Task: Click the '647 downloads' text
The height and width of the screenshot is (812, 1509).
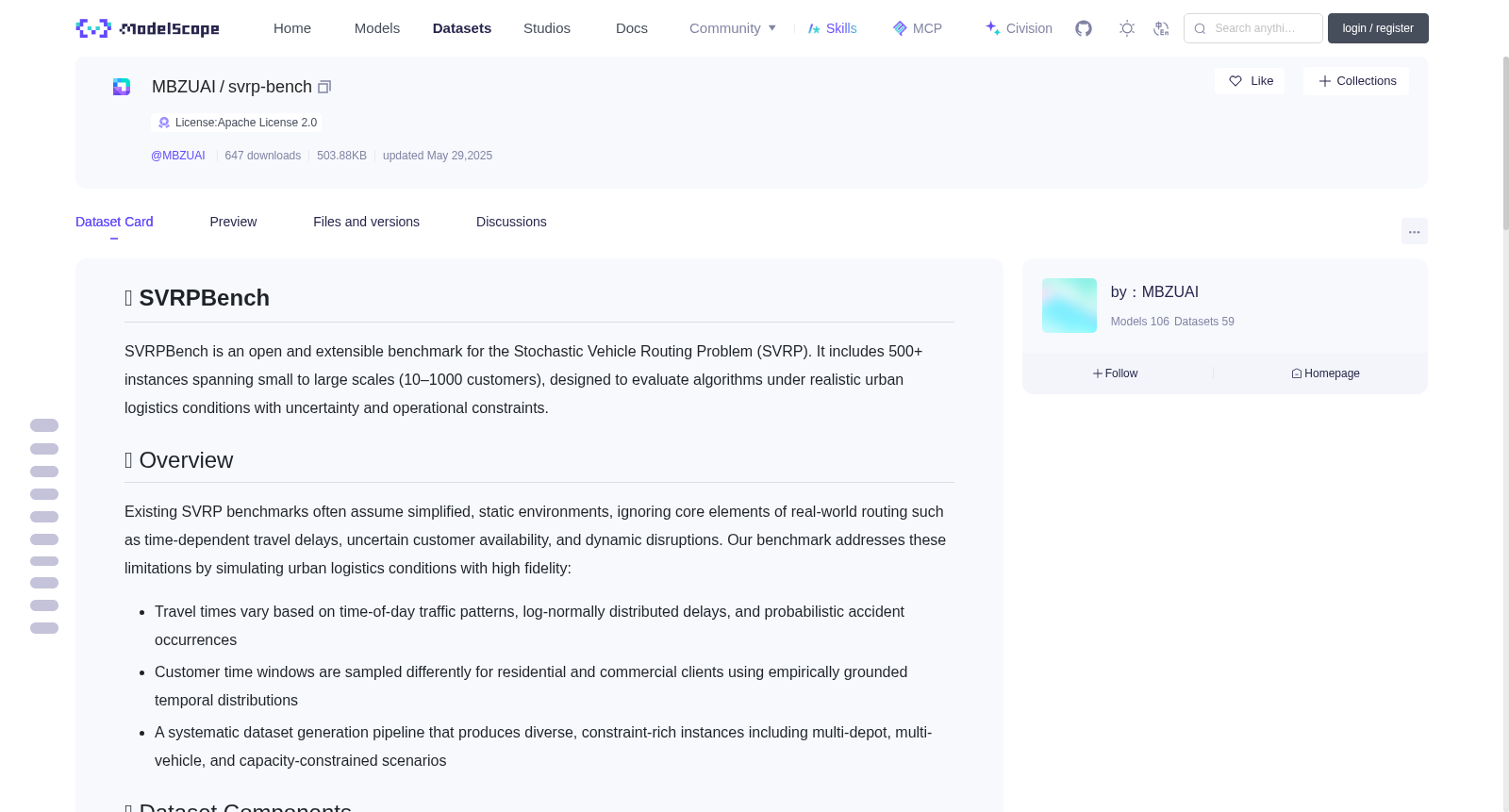Action: (x=263, y=156)
